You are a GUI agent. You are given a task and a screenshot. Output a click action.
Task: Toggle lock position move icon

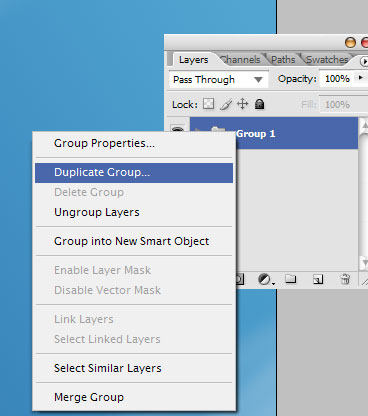click(242, 104)
